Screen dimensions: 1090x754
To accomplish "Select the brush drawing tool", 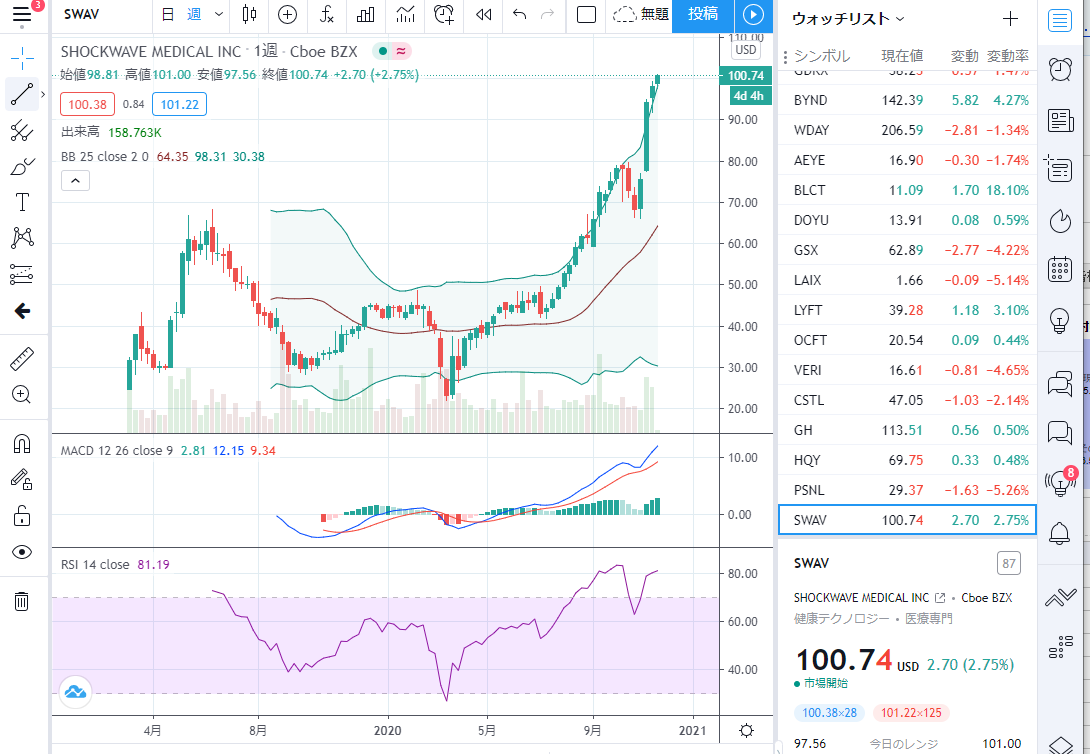I will (x=22, y=167).
